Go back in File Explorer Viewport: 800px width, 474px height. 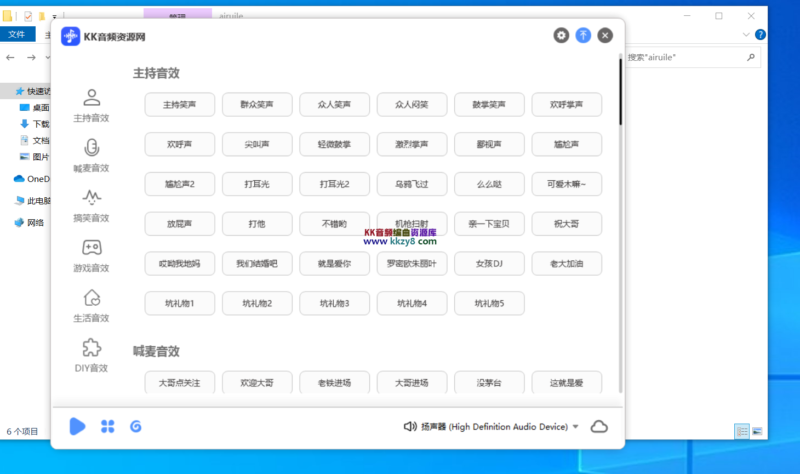point(10,58)
